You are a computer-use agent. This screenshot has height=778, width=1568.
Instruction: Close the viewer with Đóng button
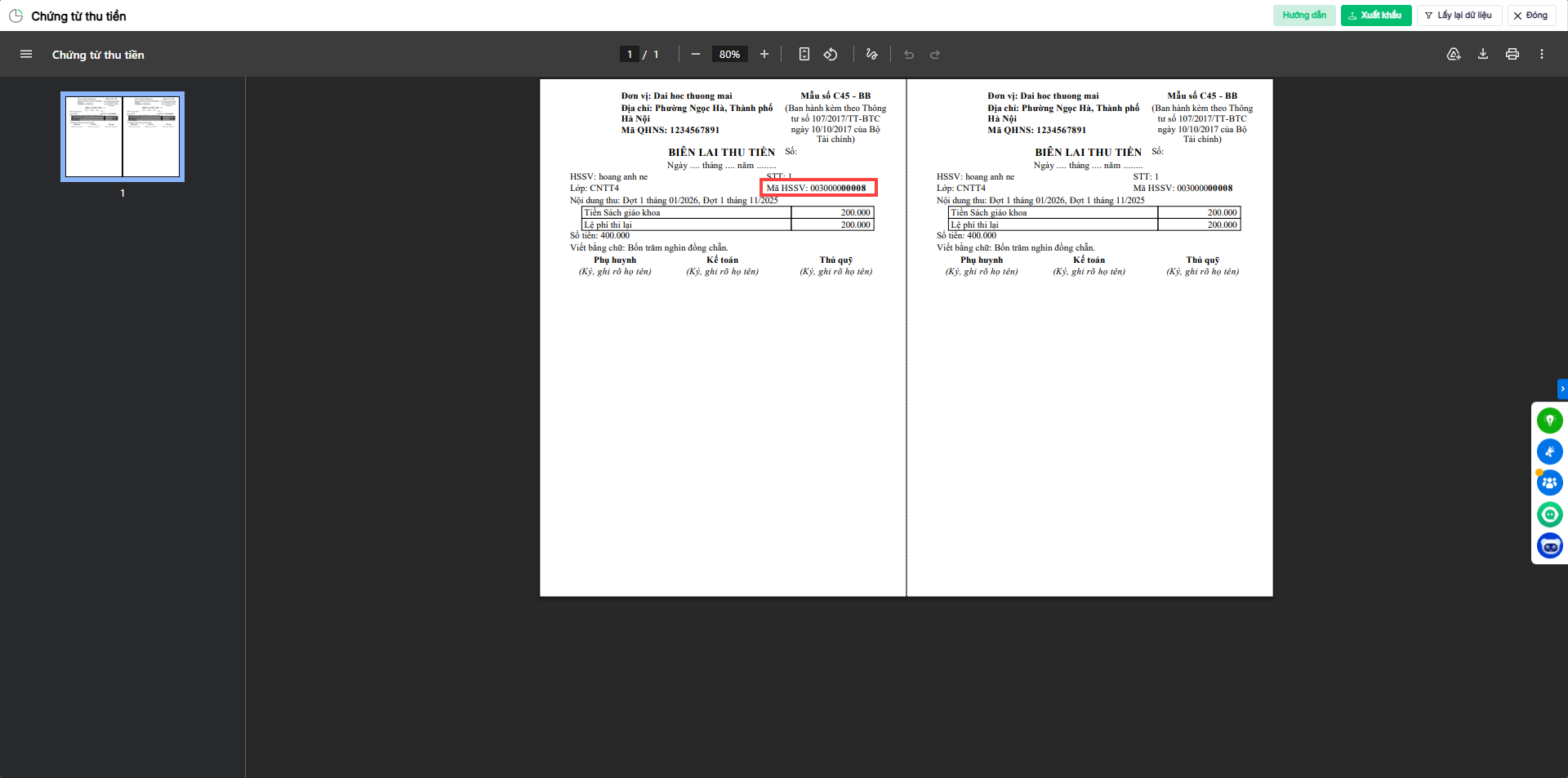coord(1530,16)
